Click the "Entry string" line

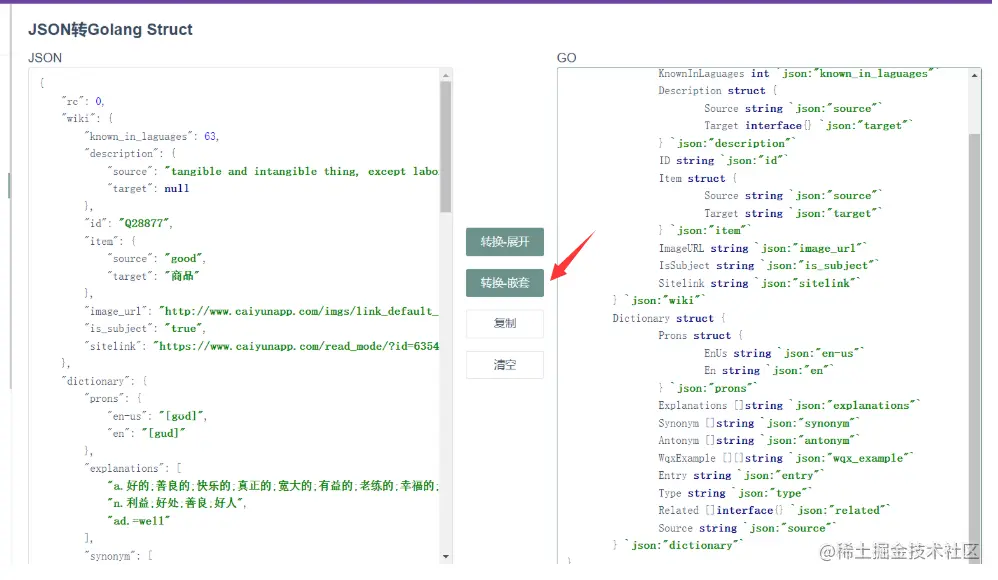pyautogui.click(x=741, y=476)
